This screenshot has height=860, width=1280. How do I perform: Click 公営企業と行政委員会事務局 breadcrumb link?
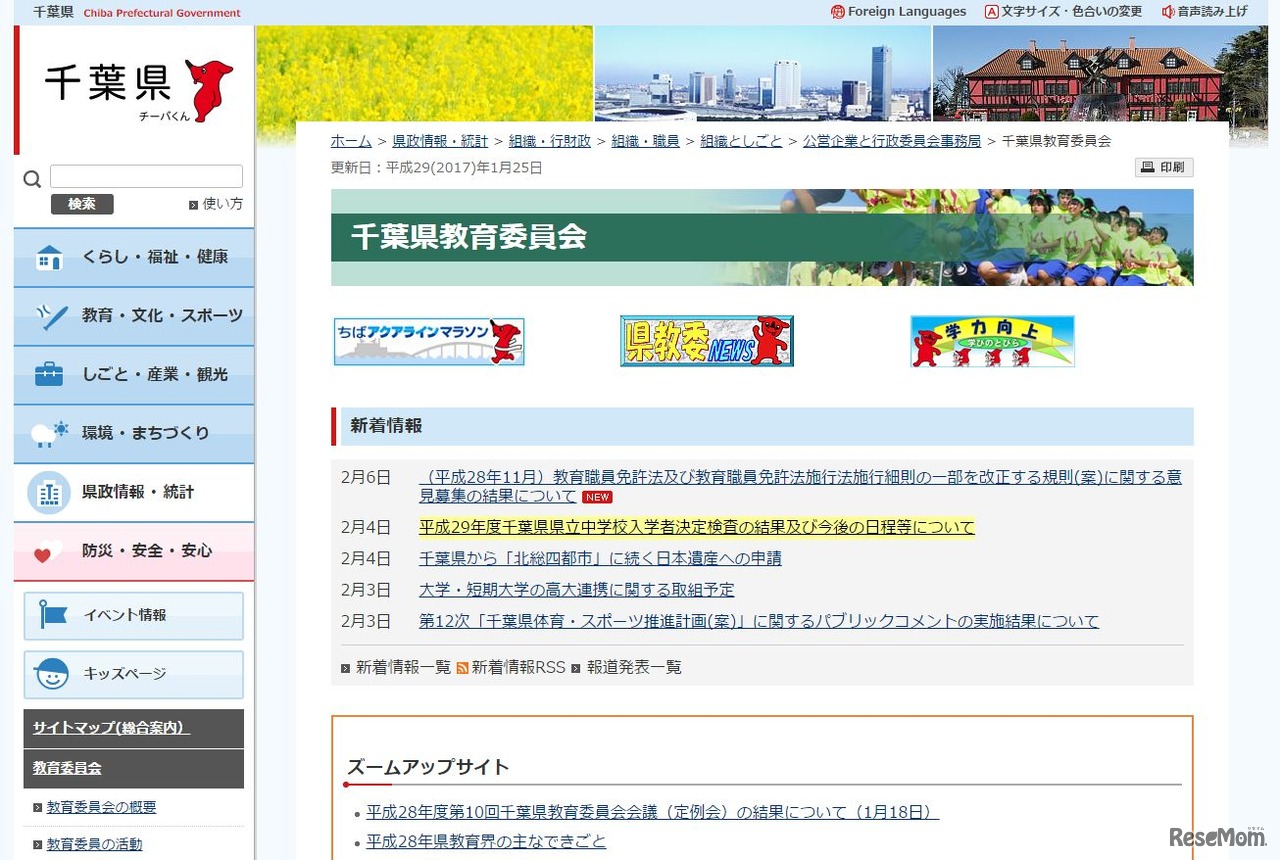(892, 141)
